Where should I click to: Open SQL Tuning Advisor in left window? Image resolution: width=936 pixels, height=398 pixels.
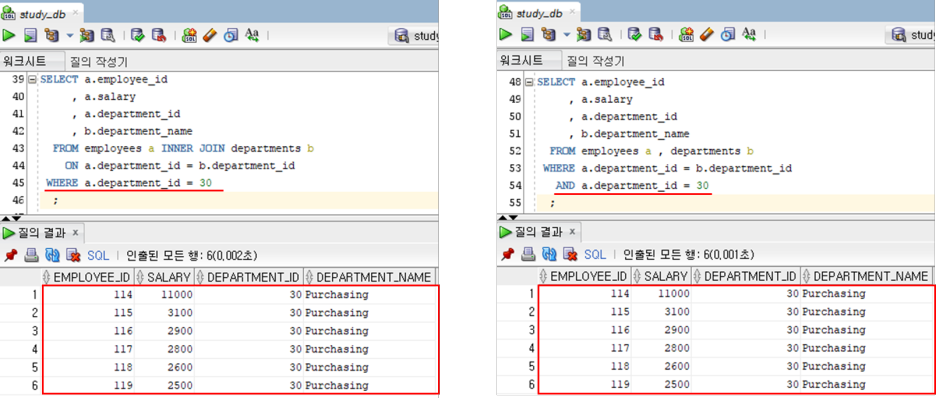click(x=107, y=35)
